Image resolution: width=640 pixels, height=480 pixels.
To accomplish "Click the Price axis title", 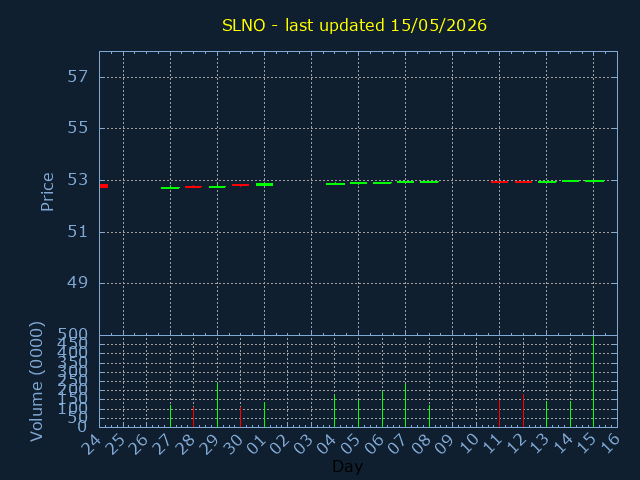I will (47, 192).
